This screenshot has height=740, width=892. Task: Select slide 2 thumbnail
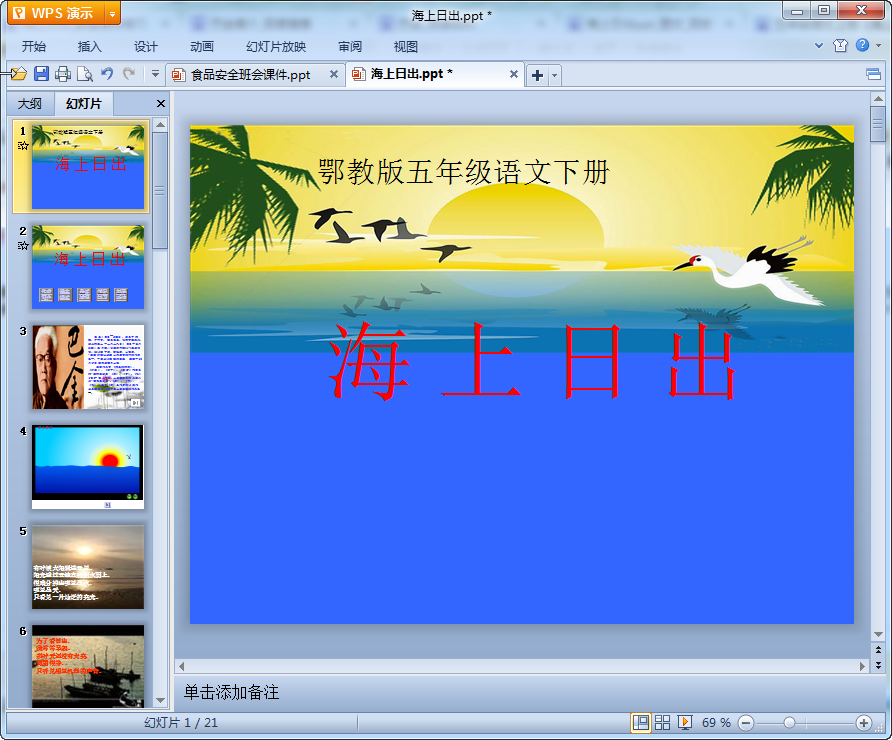88,267
